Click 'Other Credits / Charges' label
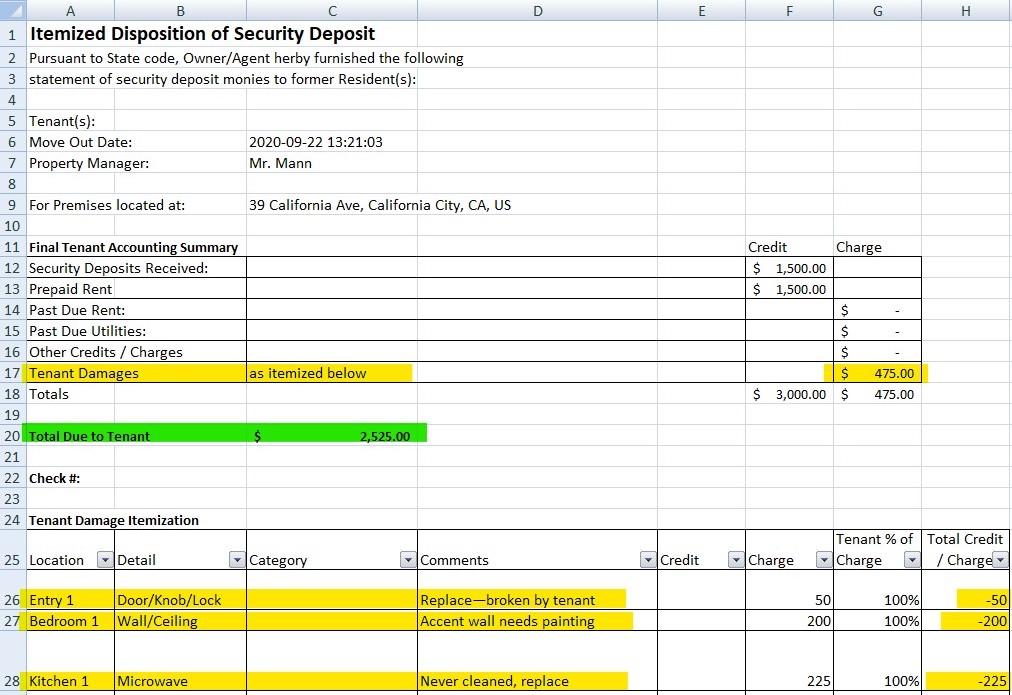 (106, 352)
